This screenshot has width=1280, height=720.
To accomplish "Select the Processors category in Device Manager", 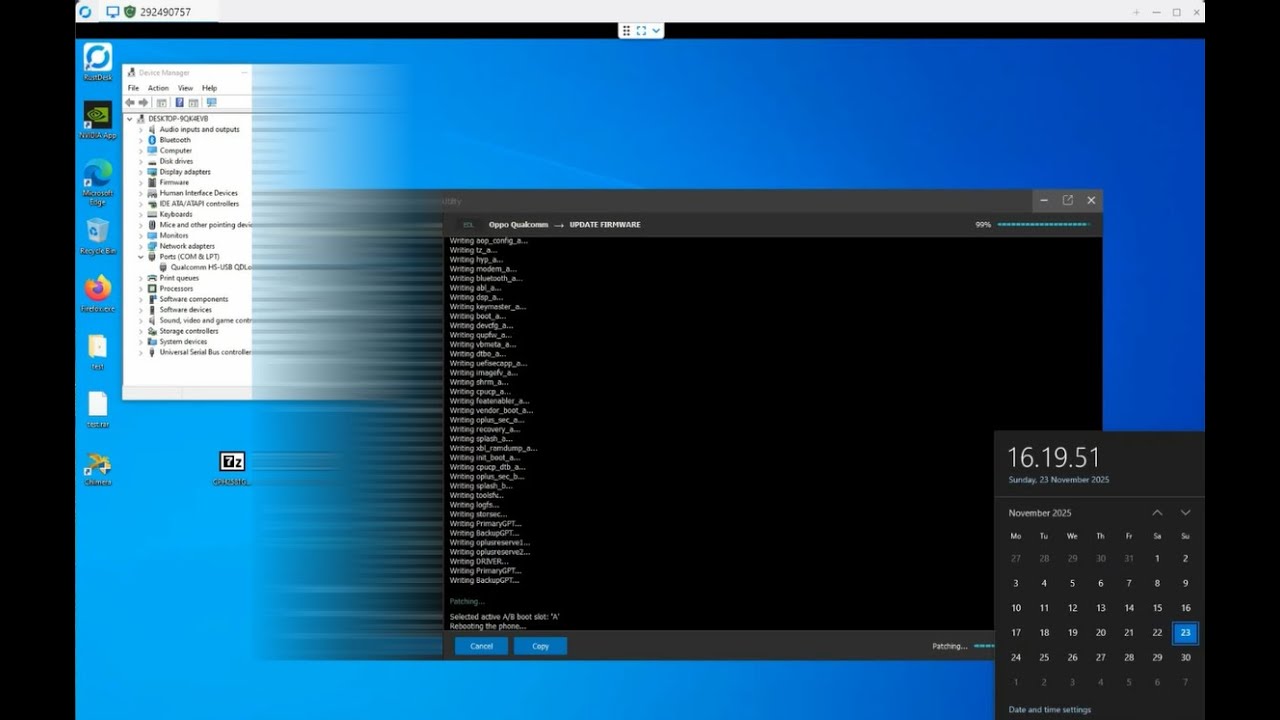I will click(x=176, y=288).
